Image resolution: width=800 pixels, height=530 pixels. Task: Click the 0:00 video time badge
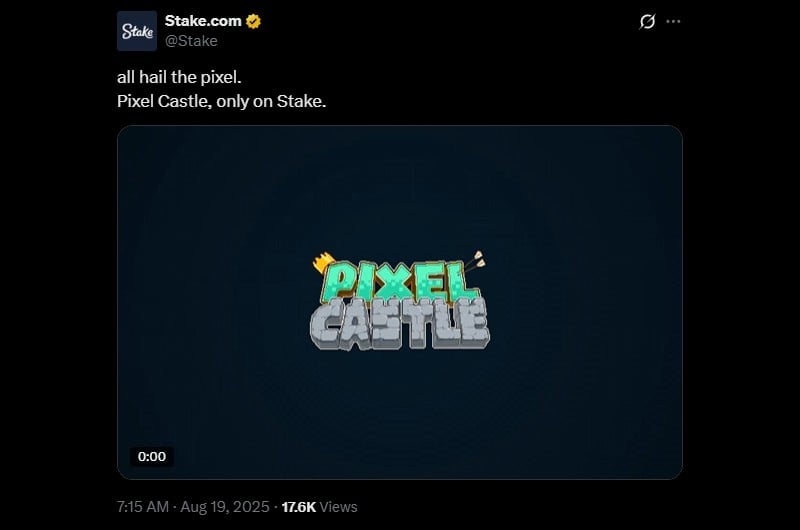pos(152,457)
